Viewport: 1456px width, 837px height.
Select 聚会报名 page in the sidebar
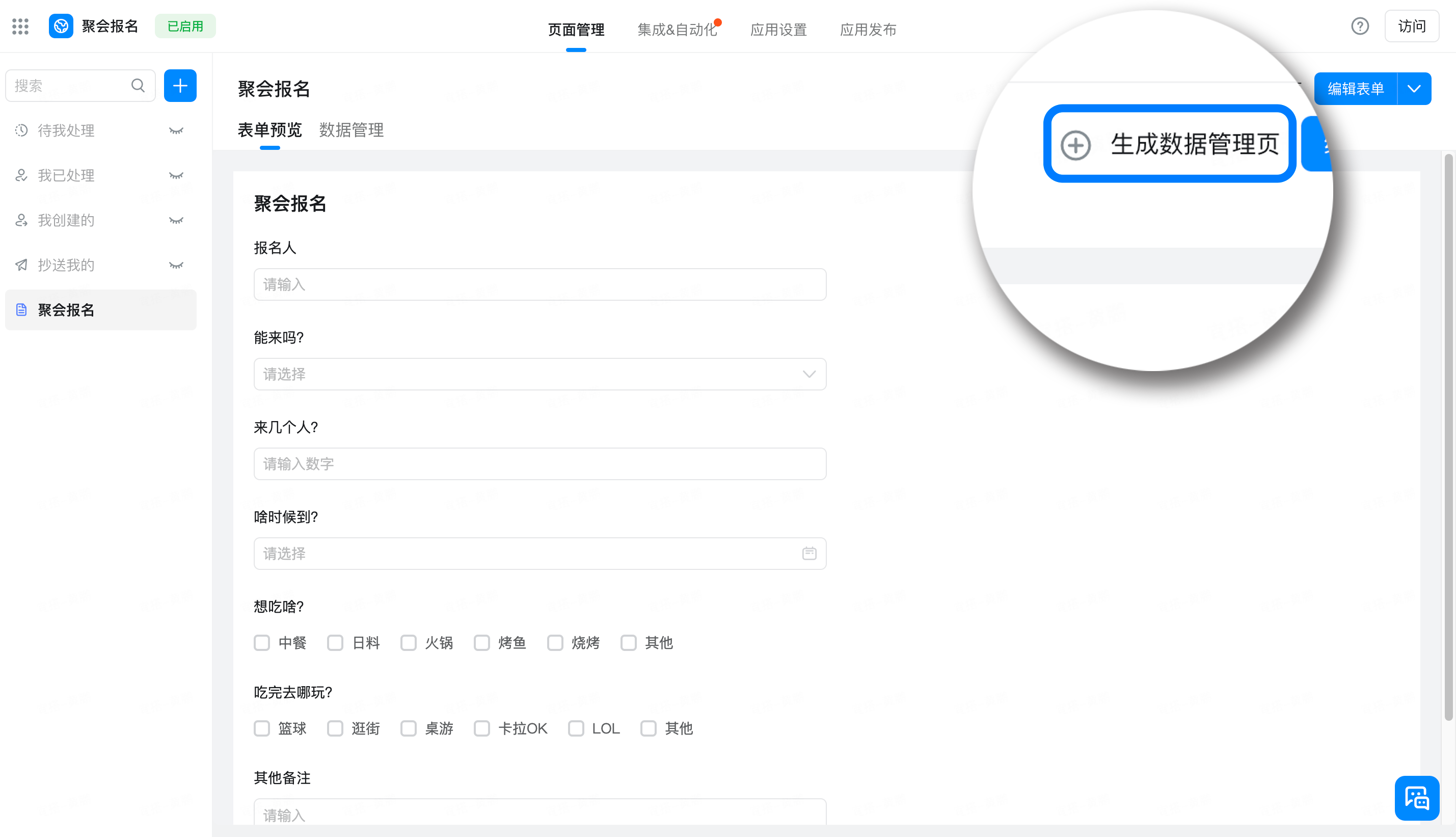101,310
